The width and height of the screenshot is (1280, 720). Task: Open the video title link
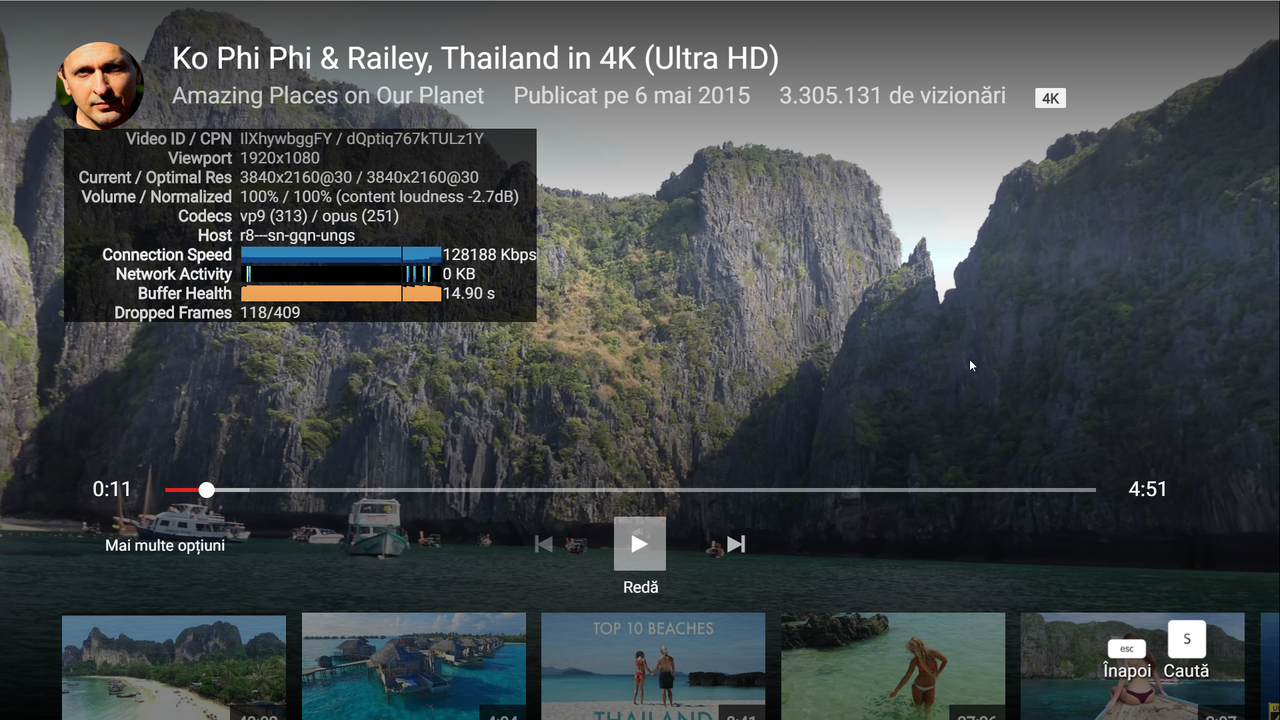click(477, 59)
